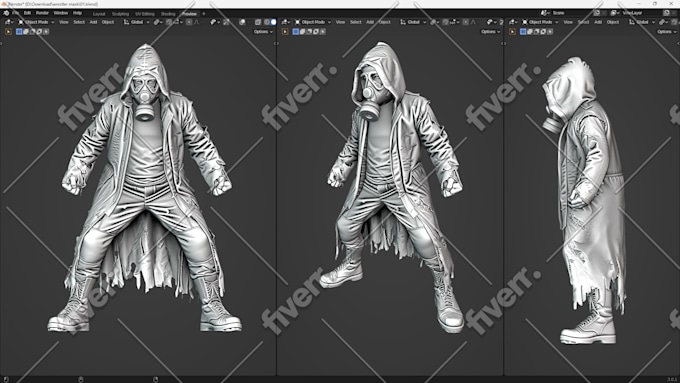Click the new scene icon beside Scene field
The height and width of the screenshot is (383, 680).
tap(597, 13)
